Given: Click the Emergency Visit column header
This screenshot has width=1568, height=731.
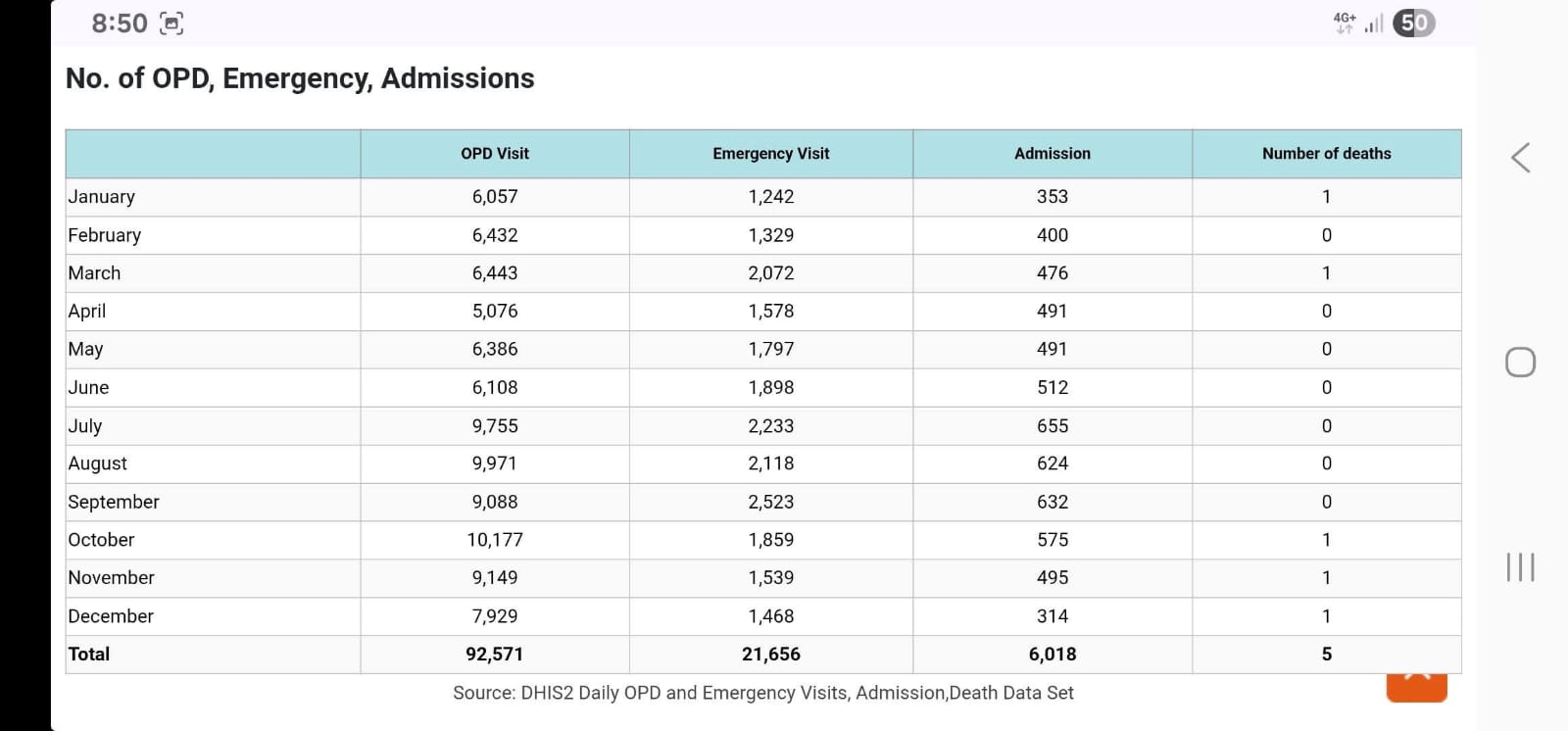Looking at the screenshot, I should [771, 154].
